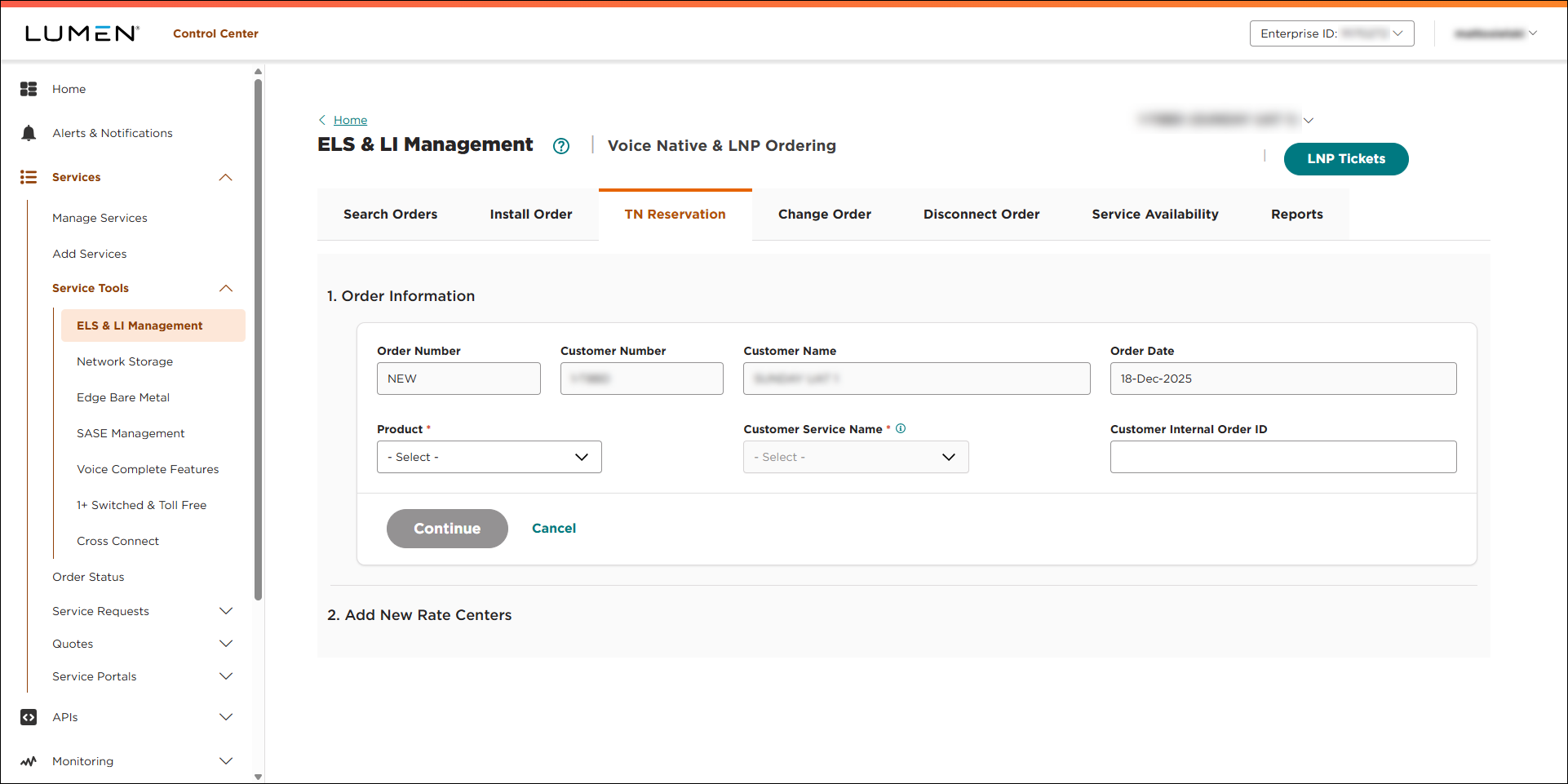Open help via the question mark icon
1568x784 pixels.
click(x=561, y=146)
